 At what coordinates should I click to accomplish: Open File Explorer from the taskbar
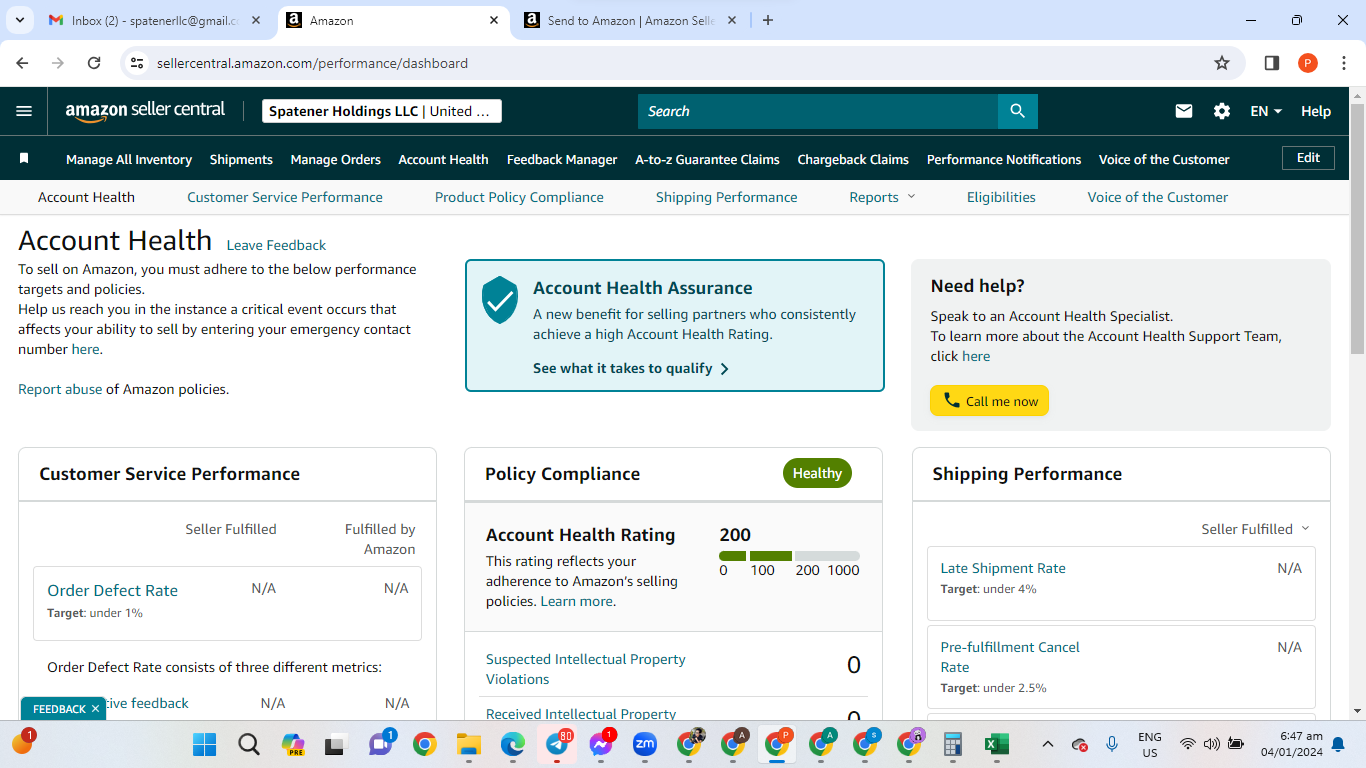(x=469, y=744)
